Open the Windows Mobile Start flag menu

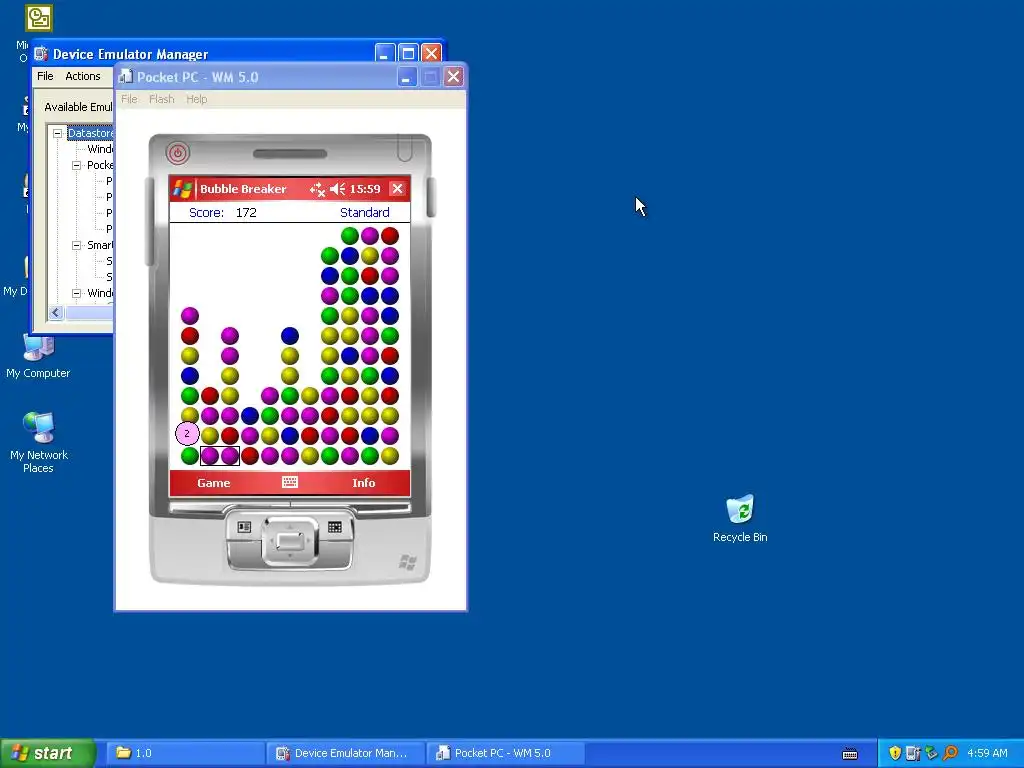pyautogui.click(x=182, y=189)
